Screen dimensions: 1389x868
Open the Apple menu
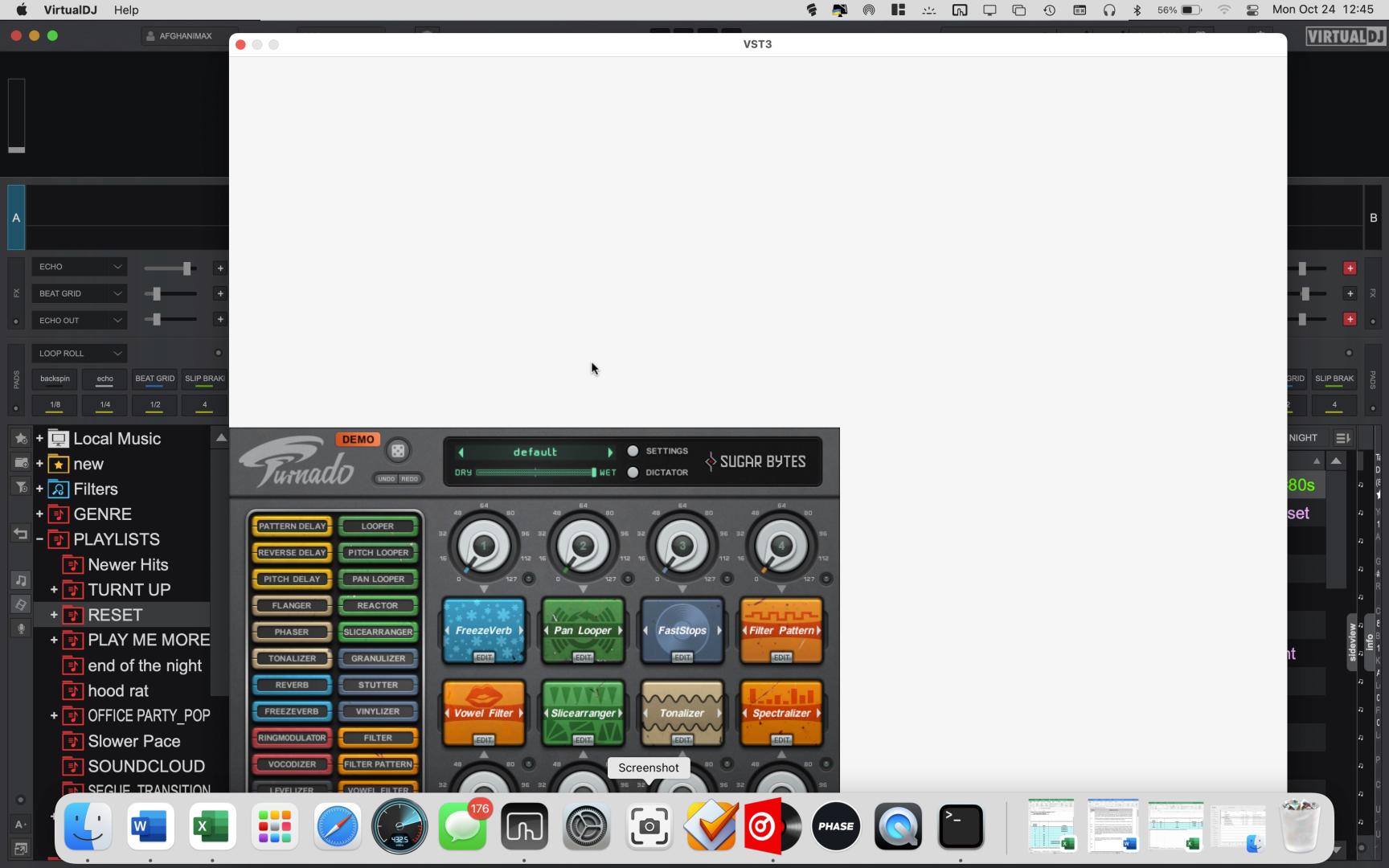point(22,10)
